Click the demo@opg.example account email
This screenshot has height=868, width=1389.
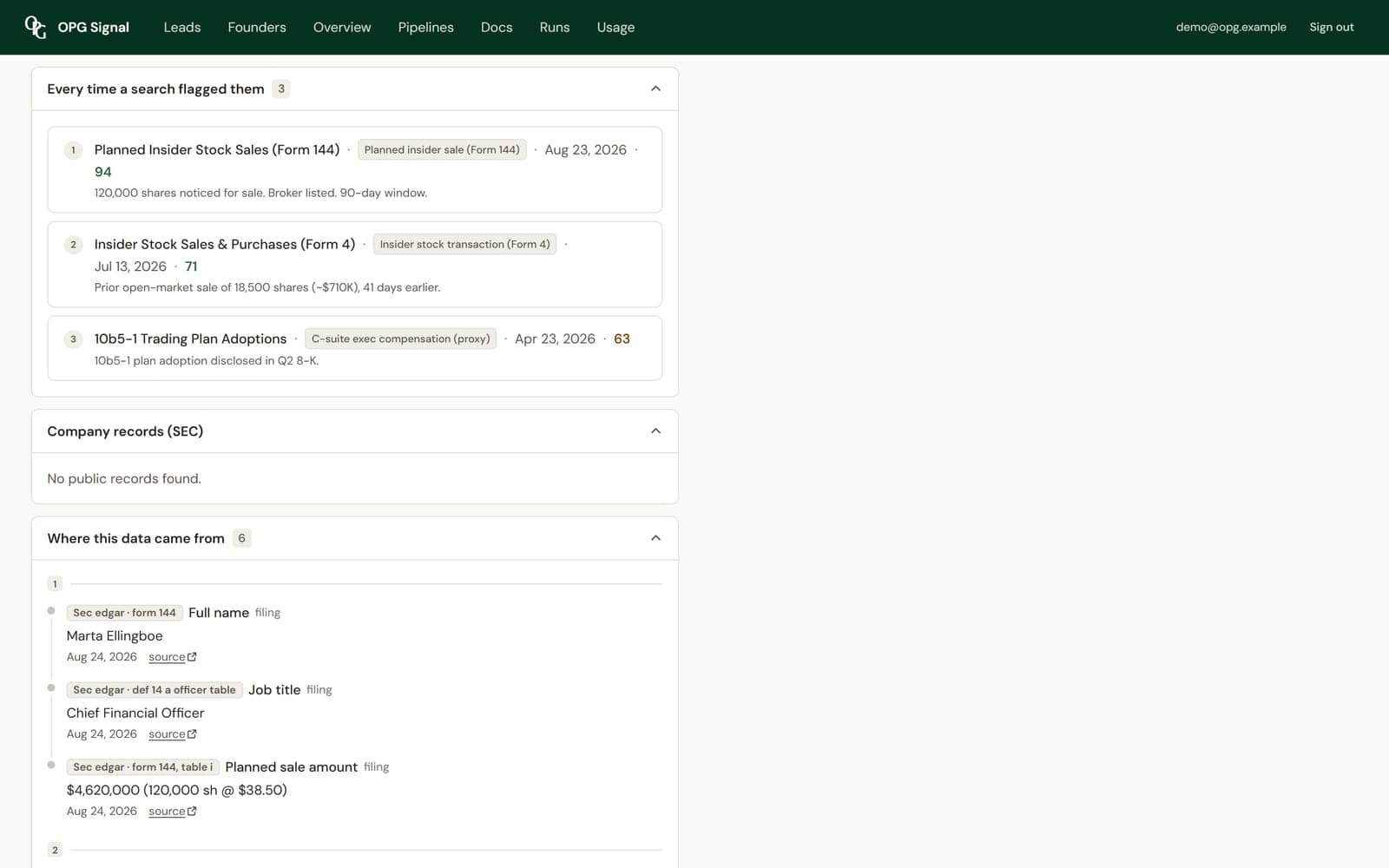pyautogui.click(x=1231, y=27)
